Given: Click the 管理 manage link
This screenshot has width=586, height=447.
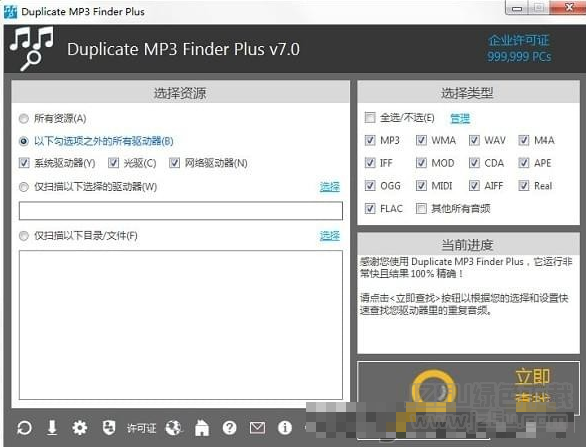Looking at the screenshot, I should (x=460, y=118).
